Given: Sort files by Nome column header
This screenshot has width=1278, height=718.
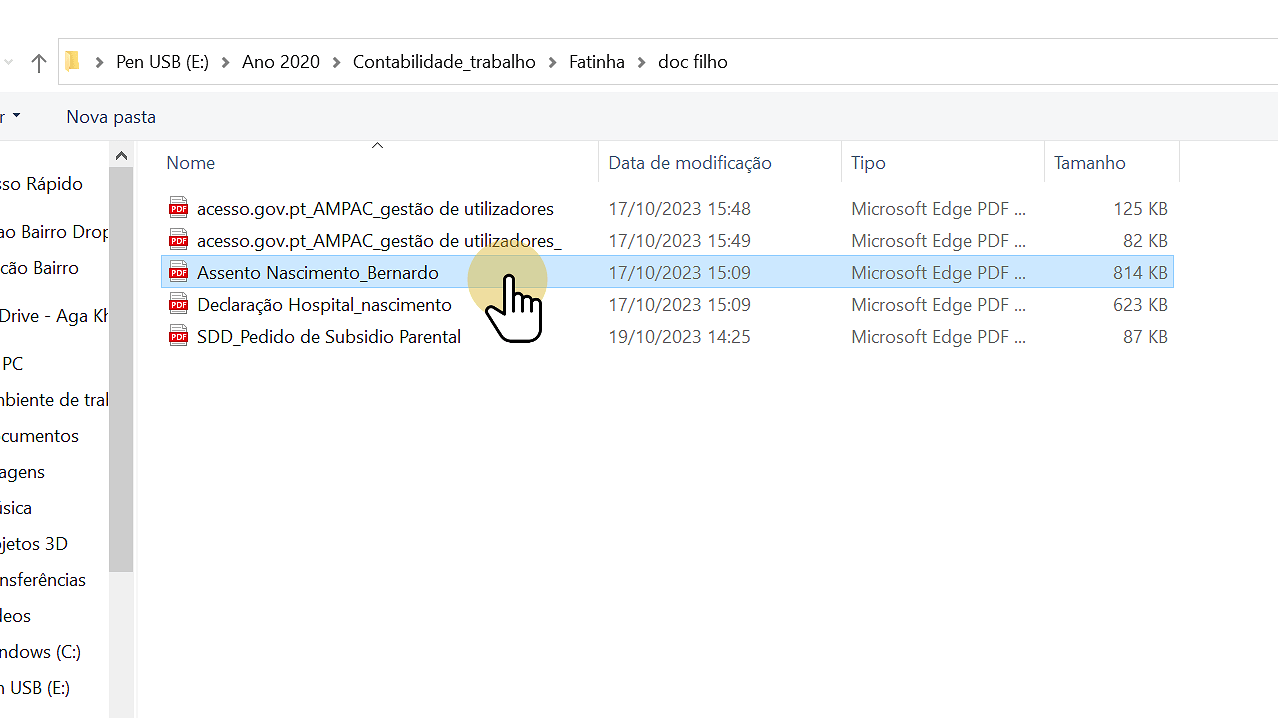Looking at the screenshot, I should [191, 163].
